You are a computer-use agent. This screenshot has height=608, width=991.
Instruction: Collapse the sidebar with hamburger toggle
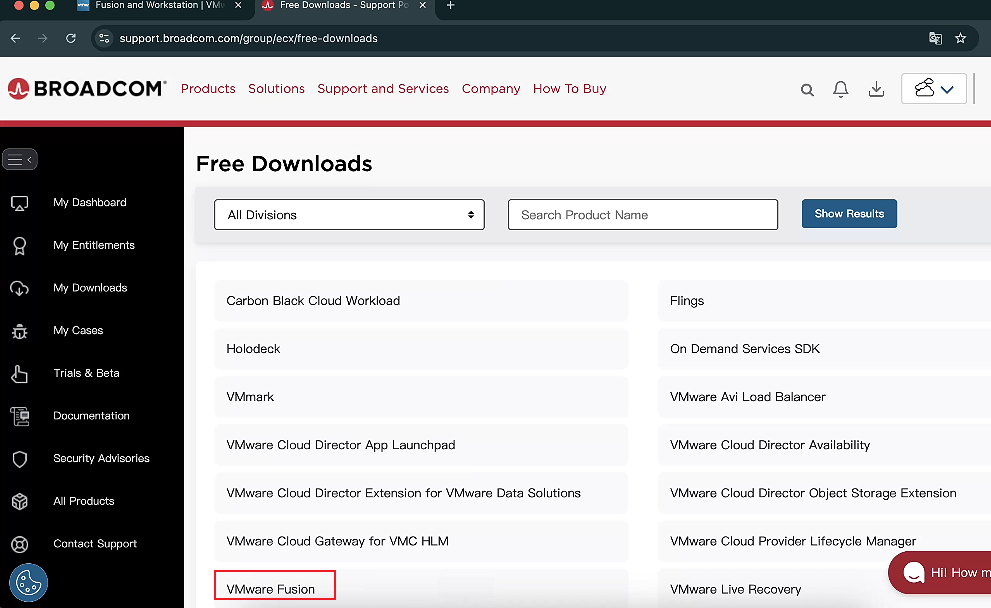(20, 159)
